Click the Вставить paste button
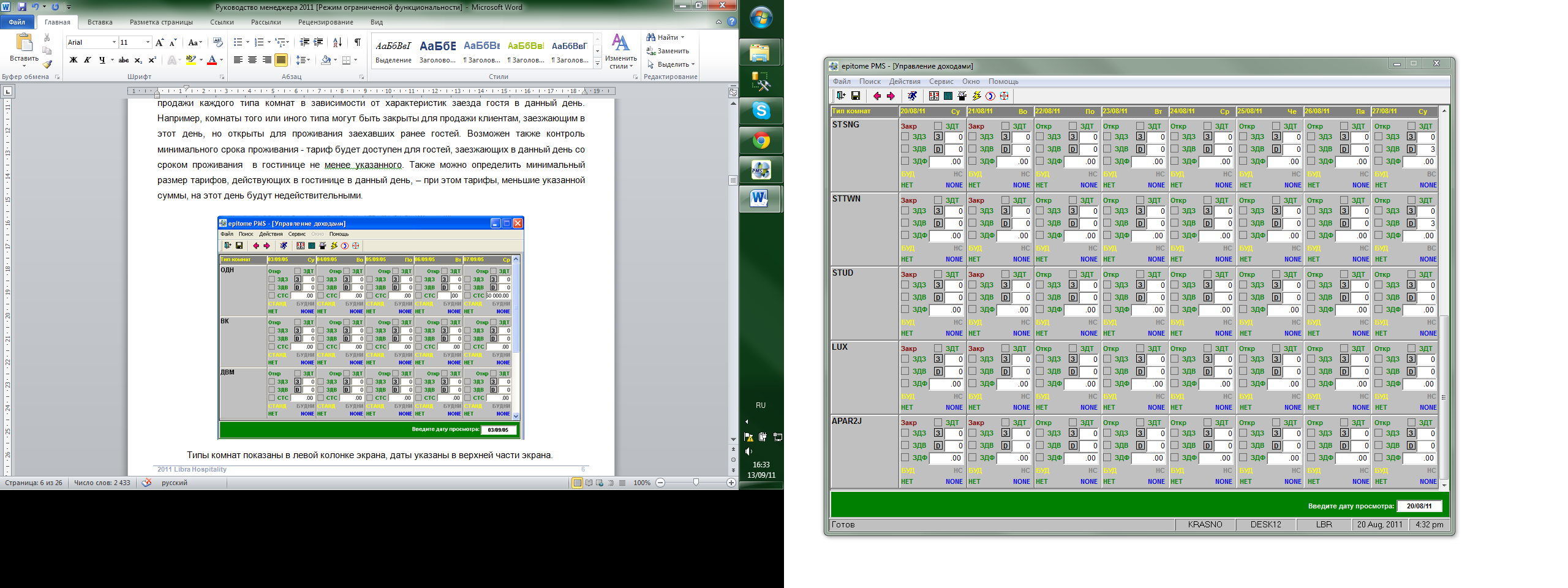 click(24, 49)
